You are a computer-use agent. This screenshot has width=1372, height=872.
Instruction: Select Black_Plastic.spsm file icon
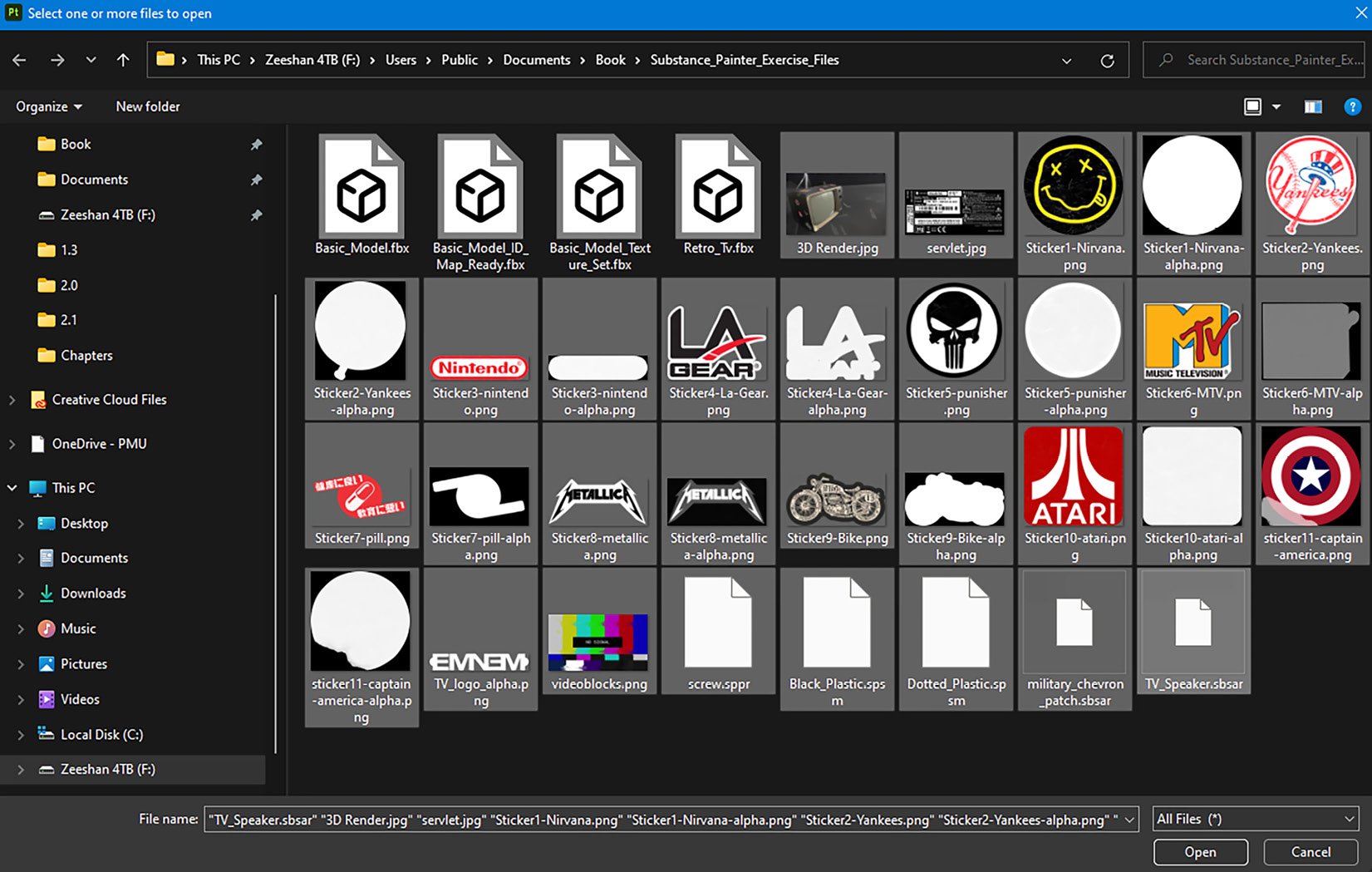[x=837, y=623]
